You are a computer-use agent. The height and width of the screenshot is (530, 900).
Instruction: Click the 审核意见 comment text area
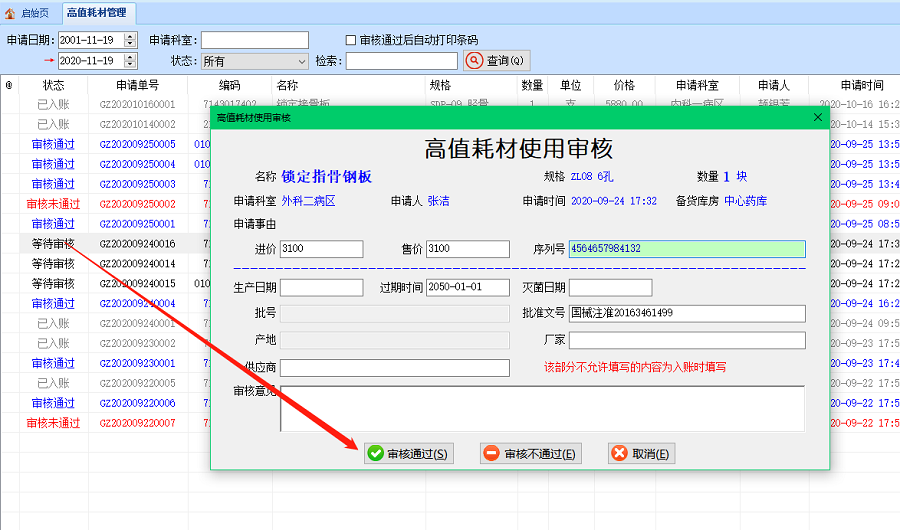pyautogui.click(x=542, y=409)
